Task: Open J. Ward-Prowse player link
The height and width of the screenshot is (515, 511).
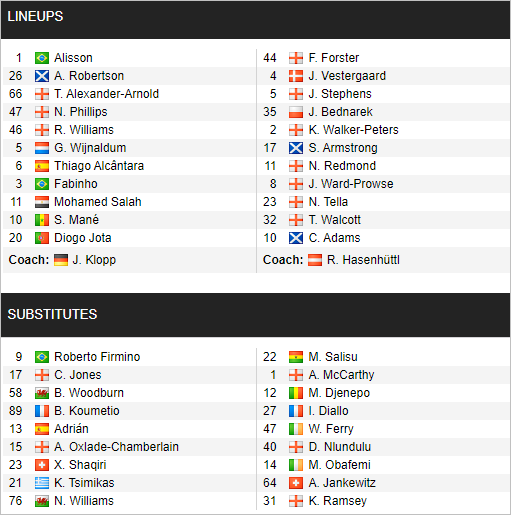Action: click(351, 184)
